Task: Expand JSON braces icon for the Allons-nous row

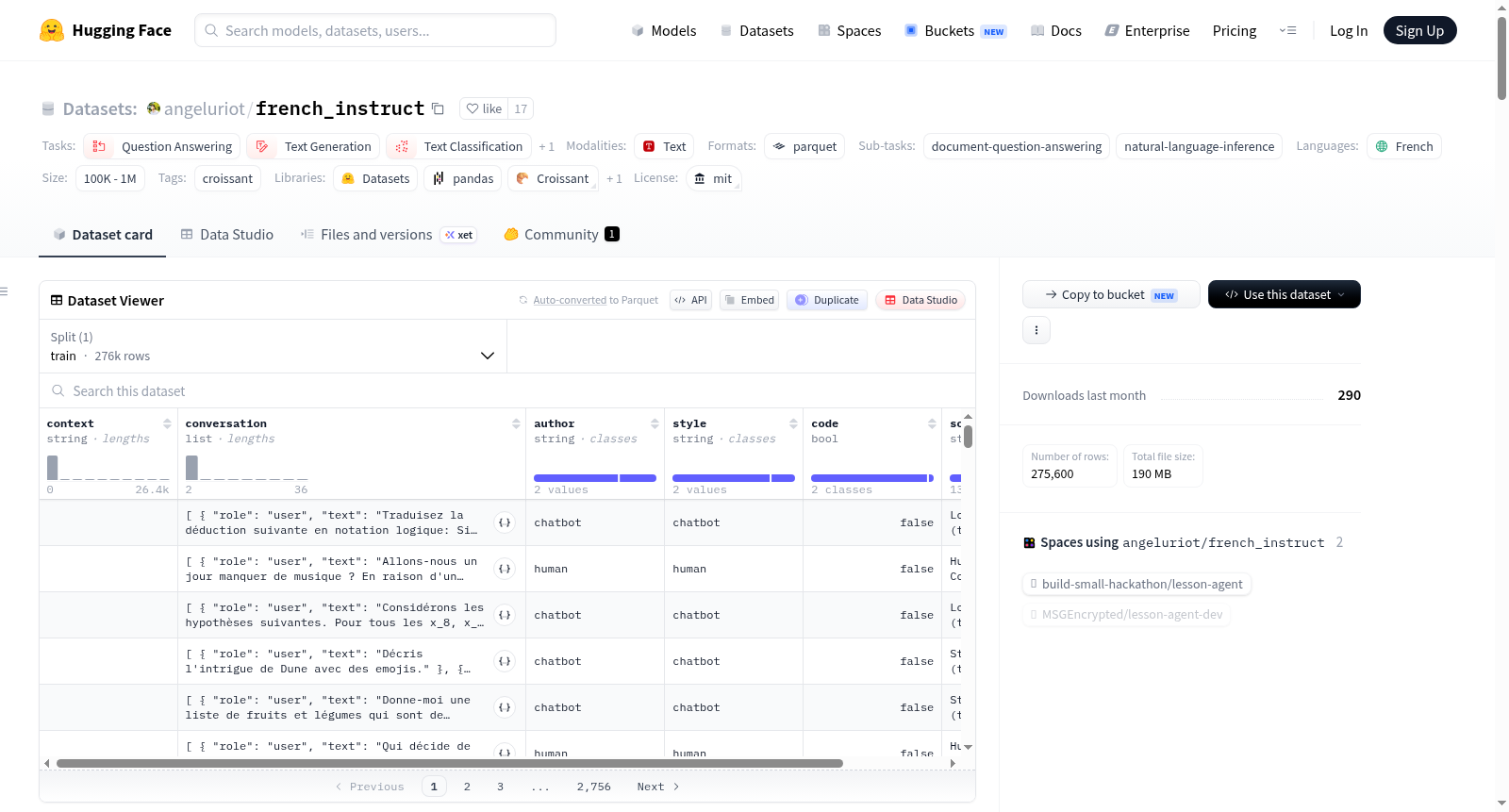Action: point(505,569)
